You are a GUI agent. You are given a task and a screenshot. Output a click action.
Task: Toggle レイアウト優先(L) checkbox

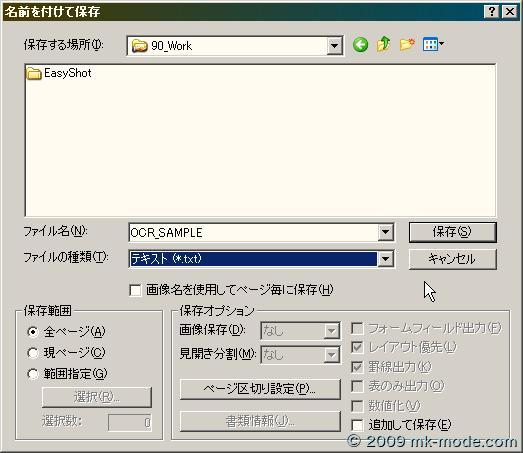357,347
